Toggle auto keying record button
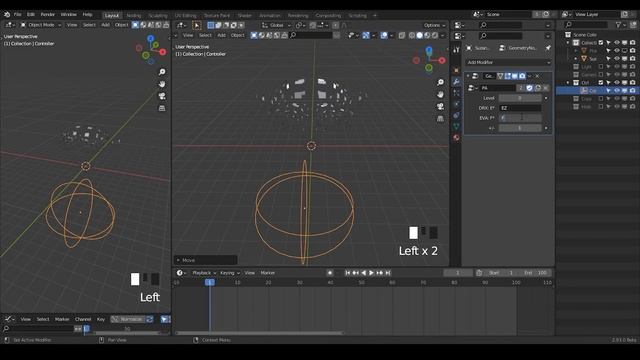Viewport: 640px width, 360px height. click(x=330, y=273)
